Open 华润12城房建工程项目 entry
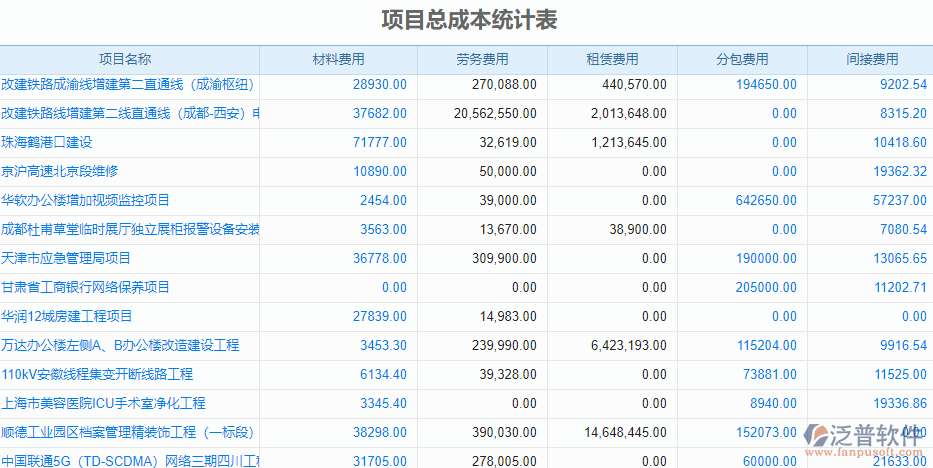 [x=67, y=317]
